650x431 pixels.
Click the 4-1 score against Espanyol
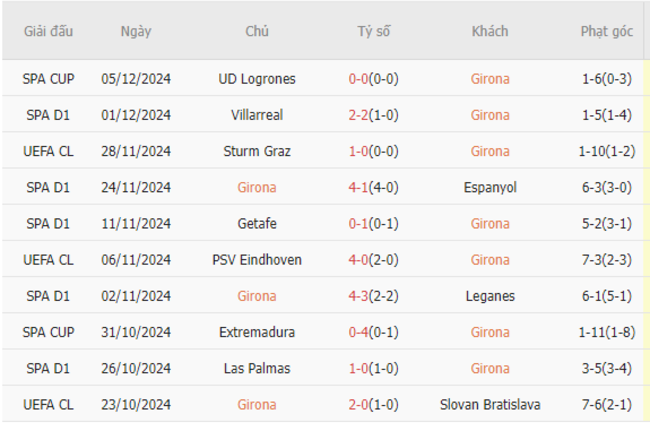(x=358, y=187)
